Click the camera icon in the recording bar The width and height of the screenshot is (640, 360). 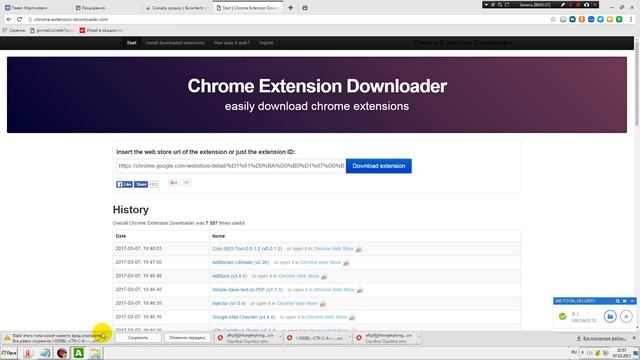(x=587, y=4)
